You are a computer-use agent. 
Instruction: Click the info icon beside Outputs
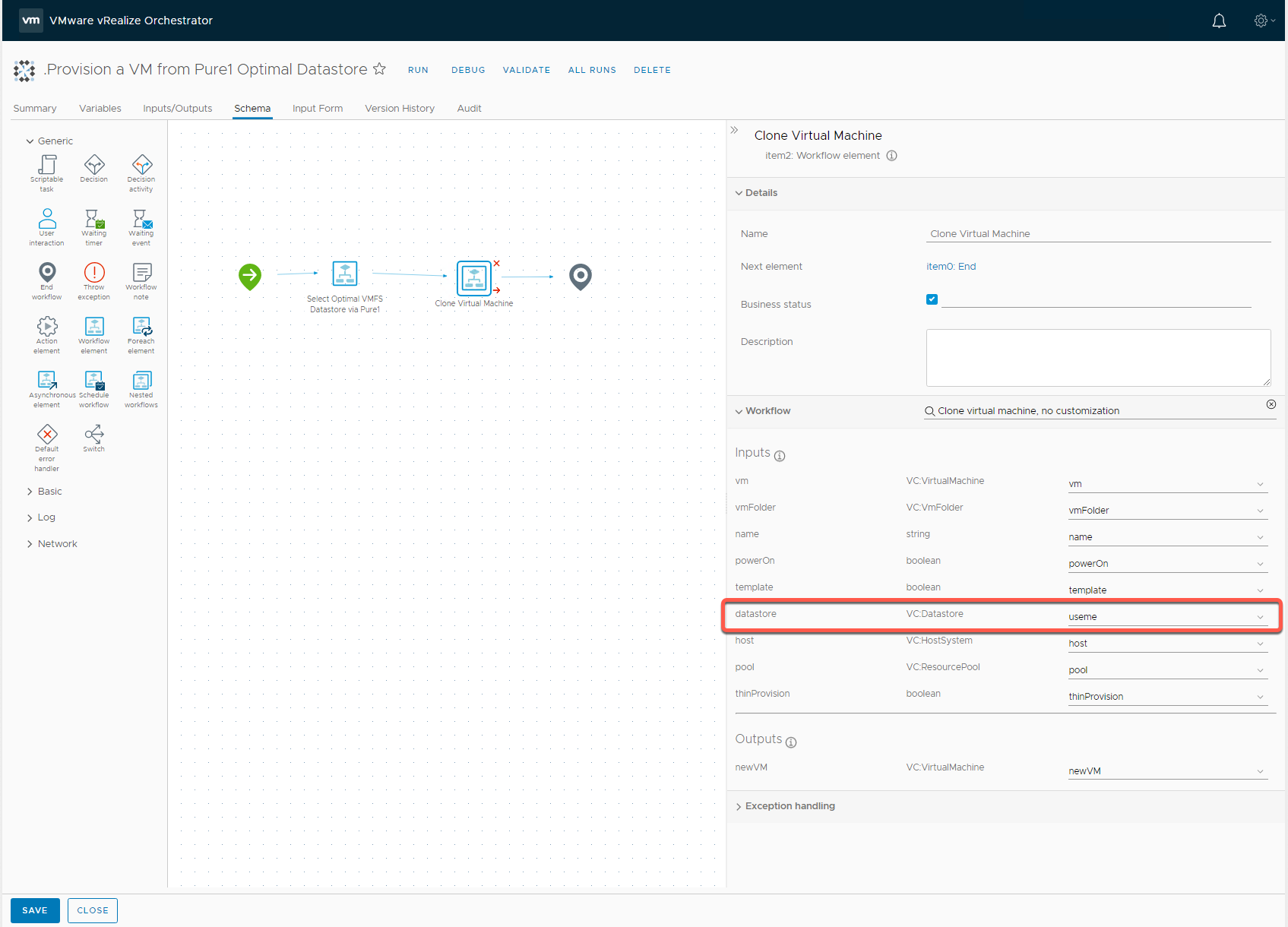click(x=791, y=742)
